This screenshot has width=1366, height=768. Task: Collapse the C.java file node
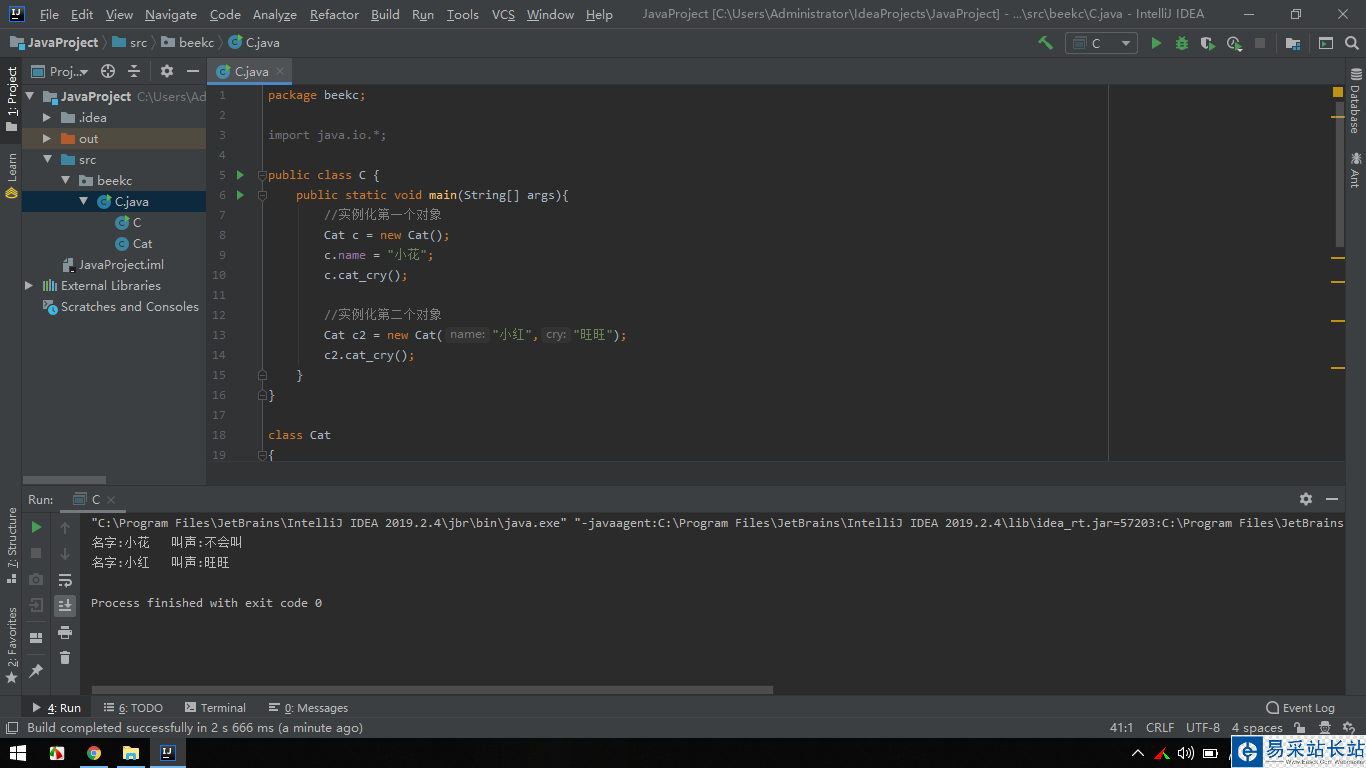point(84,201)
